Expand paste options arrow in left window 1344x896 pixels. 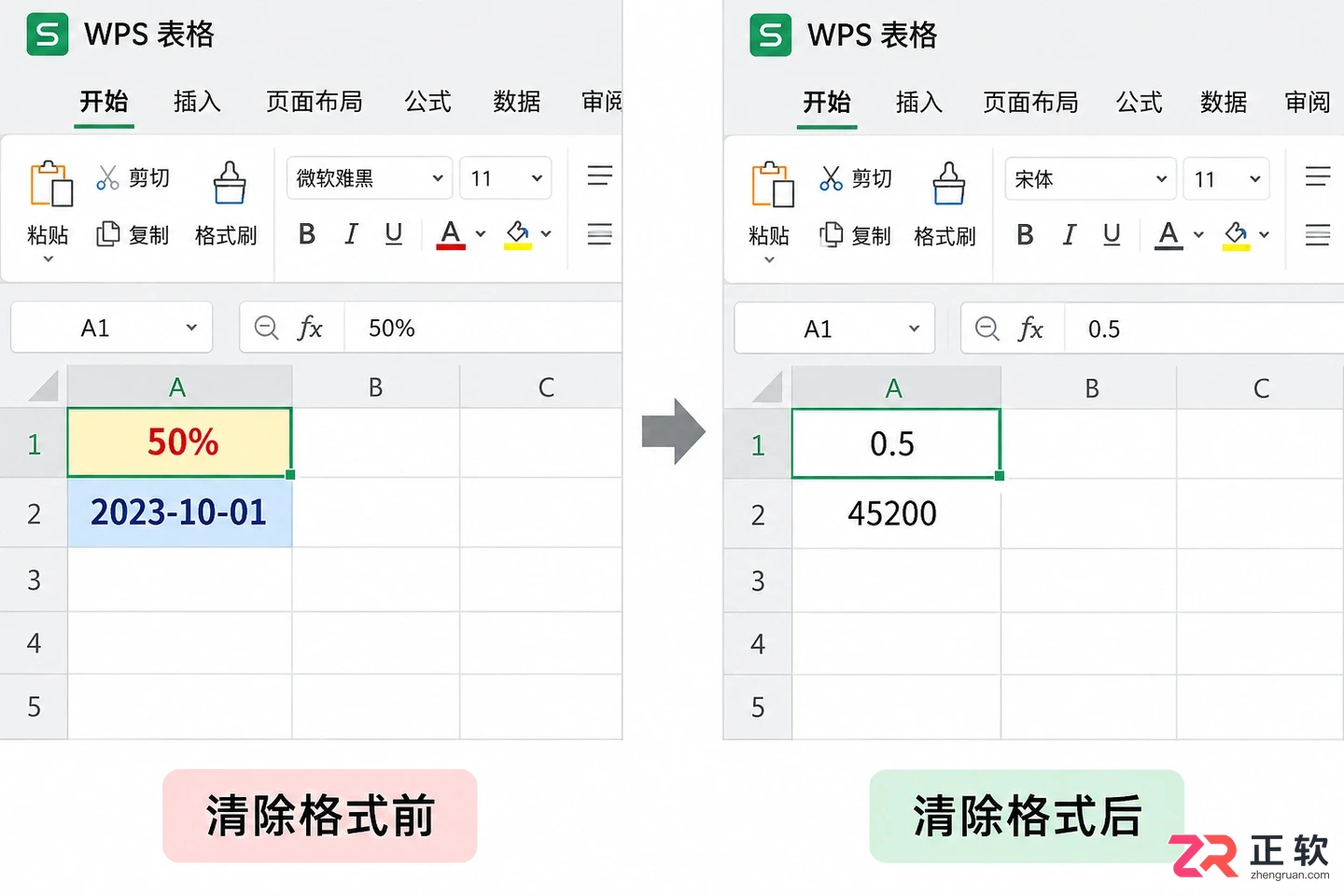click(x=49, y=259)
